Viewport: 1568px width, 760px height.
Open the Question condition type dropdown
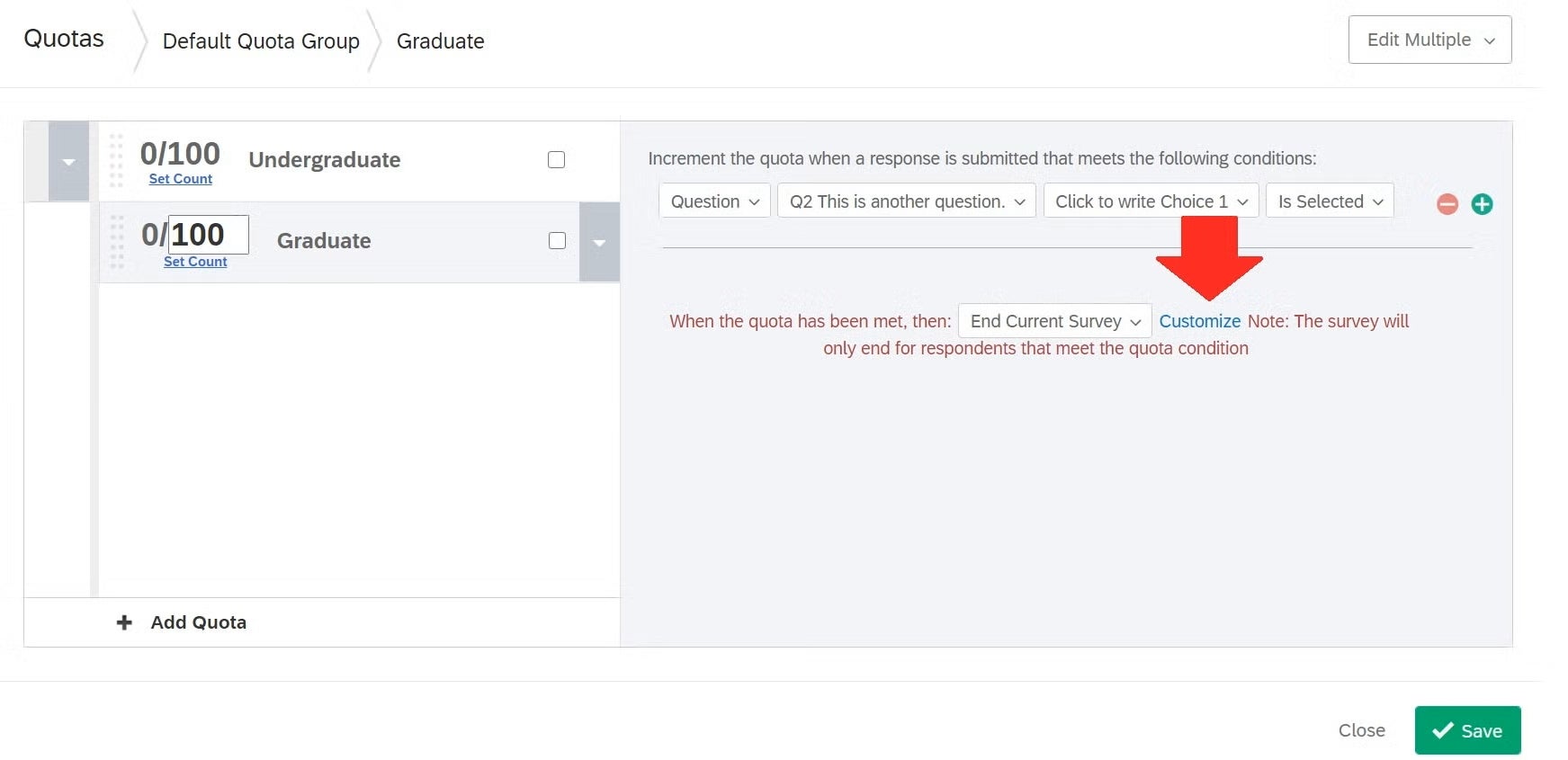click(714, 201)
